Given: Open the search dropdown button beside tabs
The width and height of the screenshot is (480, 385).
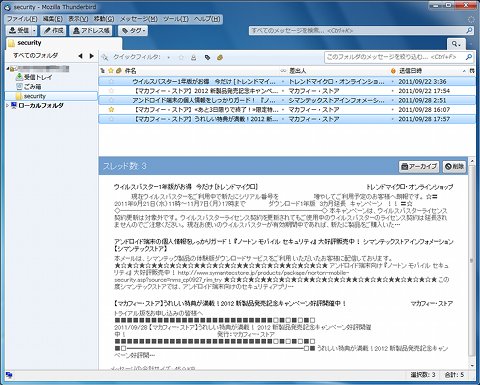Looking at the screenshot, I should [456, 44].
